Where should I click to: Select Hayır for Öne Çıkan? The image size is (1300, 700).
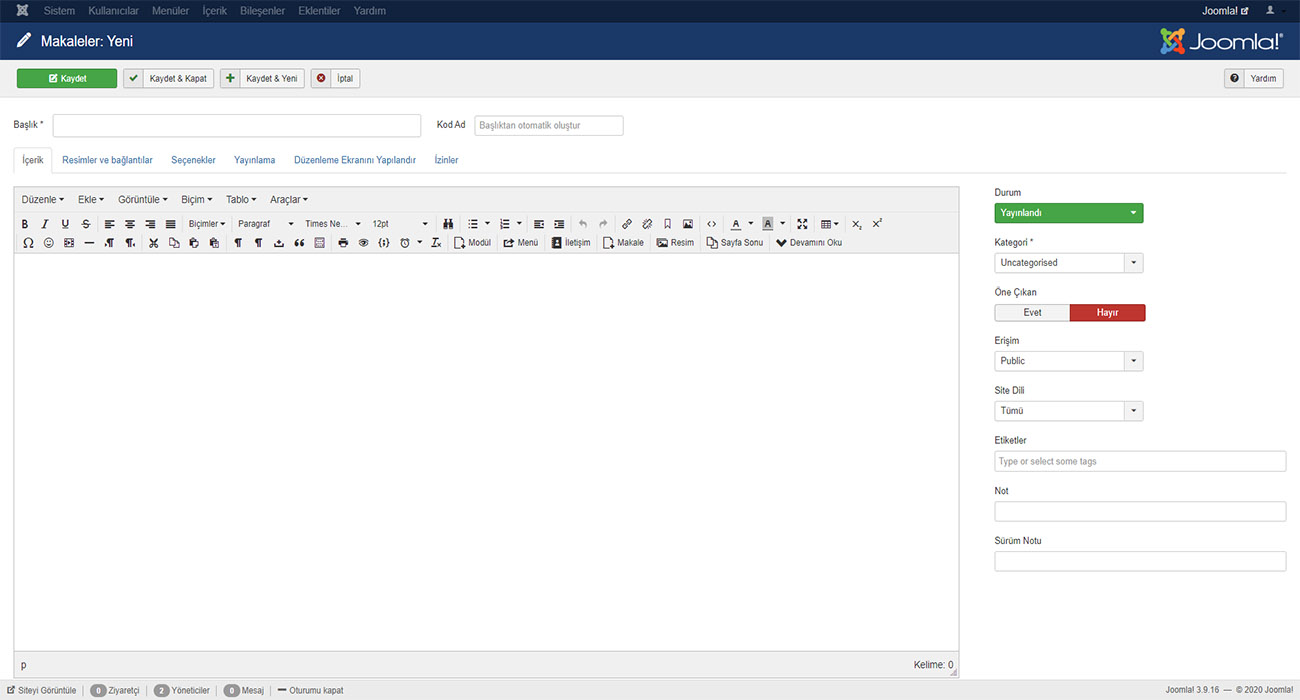1107,313
